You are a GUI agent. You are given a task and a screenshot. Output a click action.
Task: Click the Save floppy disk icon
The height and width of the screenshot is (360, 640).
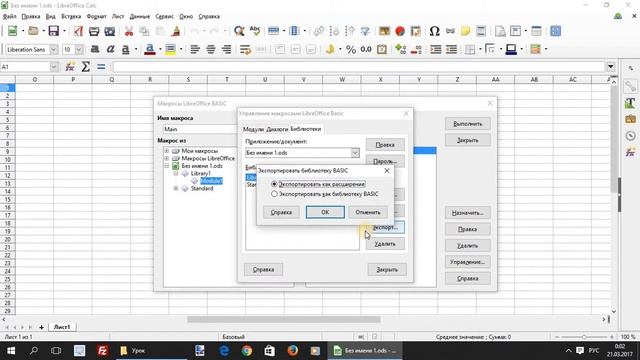[53, 31]
